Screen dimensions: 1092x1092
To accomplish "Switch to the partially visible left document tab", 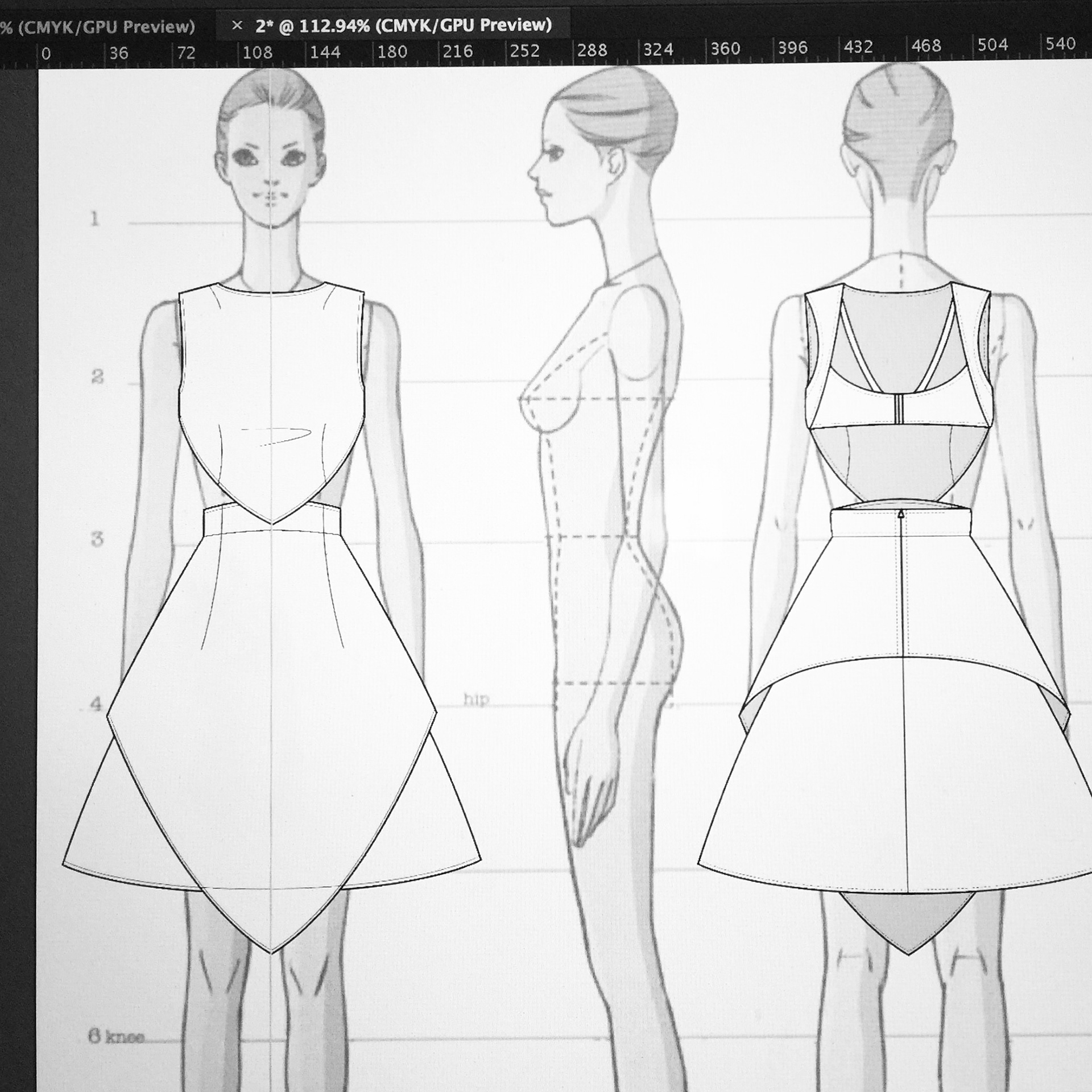I will click(98, 26).
